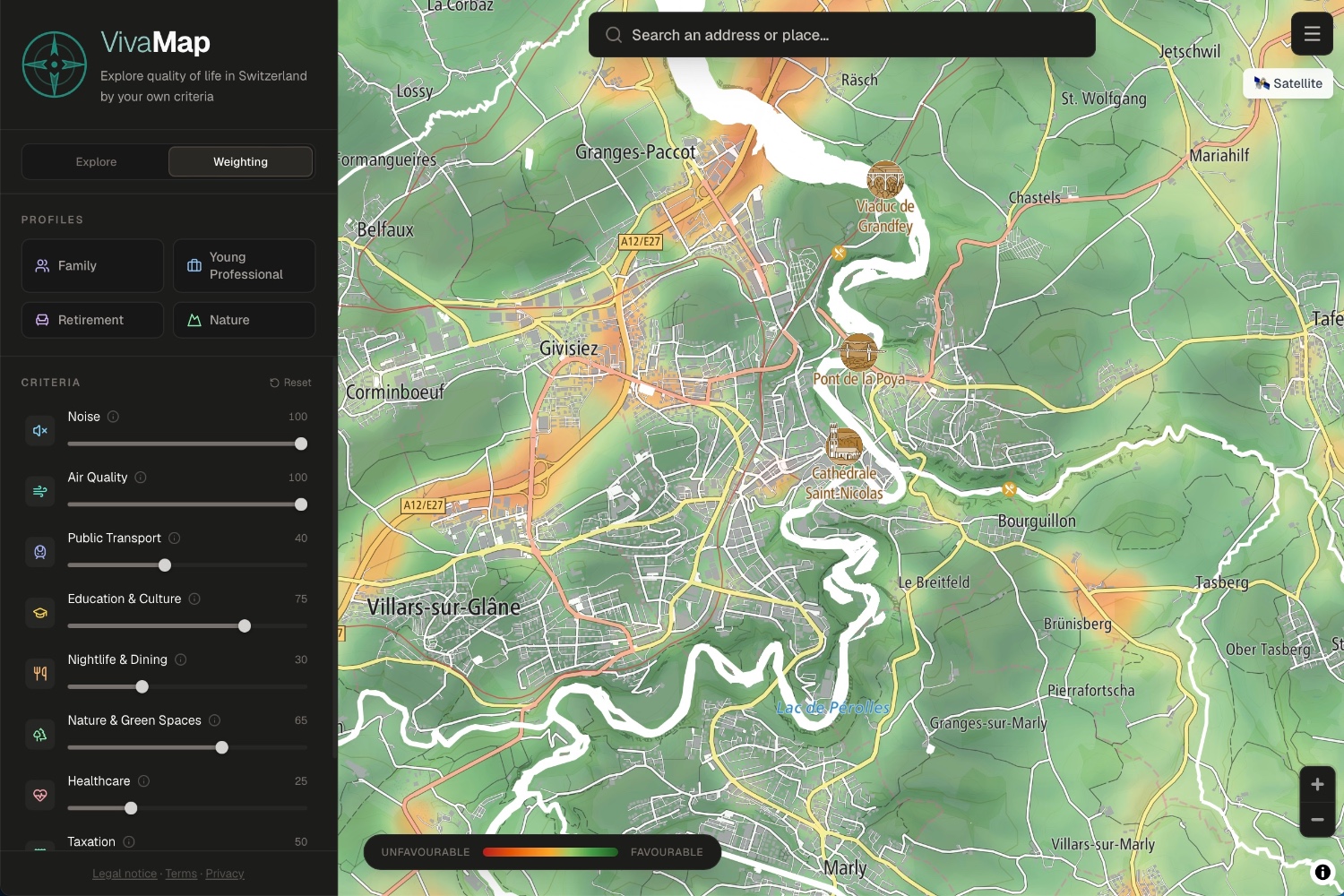The height and width of the screenshot is (896, 1344).
Task: Click the Healthcare slider handle
Action: (131, 808)
